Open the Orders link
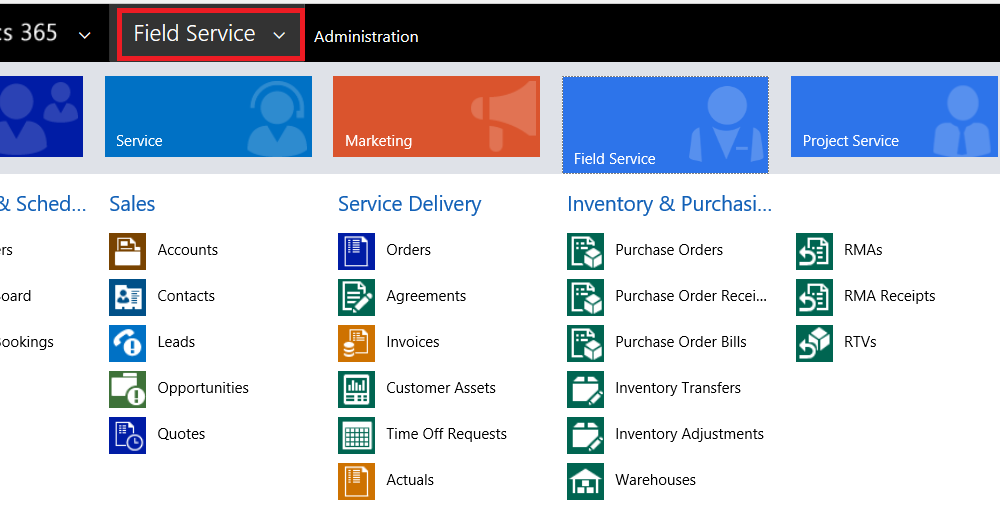The height and width of the screenshot is (525, 1000). point(409,250)
